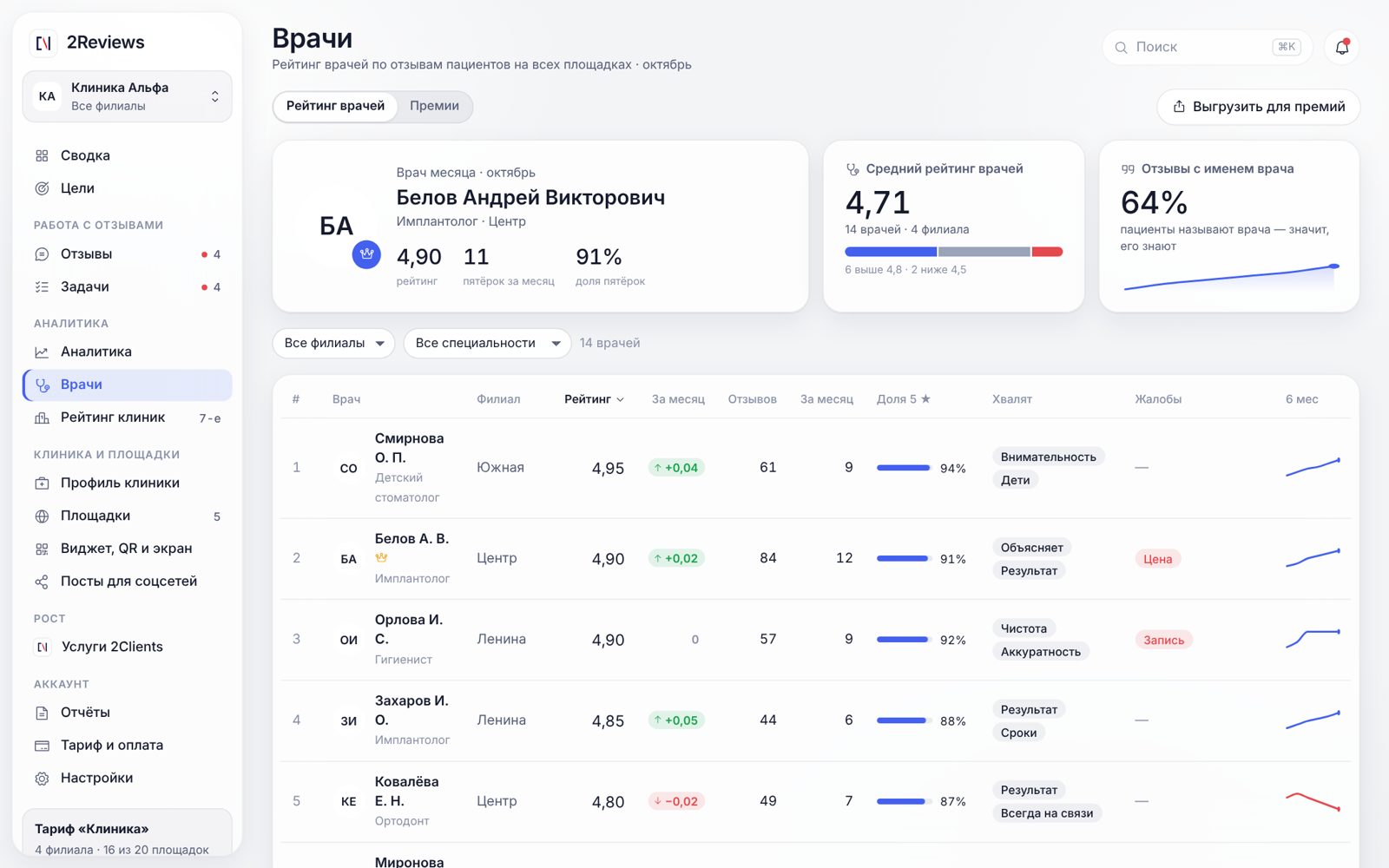Click the Дети praise tag

1015,480
